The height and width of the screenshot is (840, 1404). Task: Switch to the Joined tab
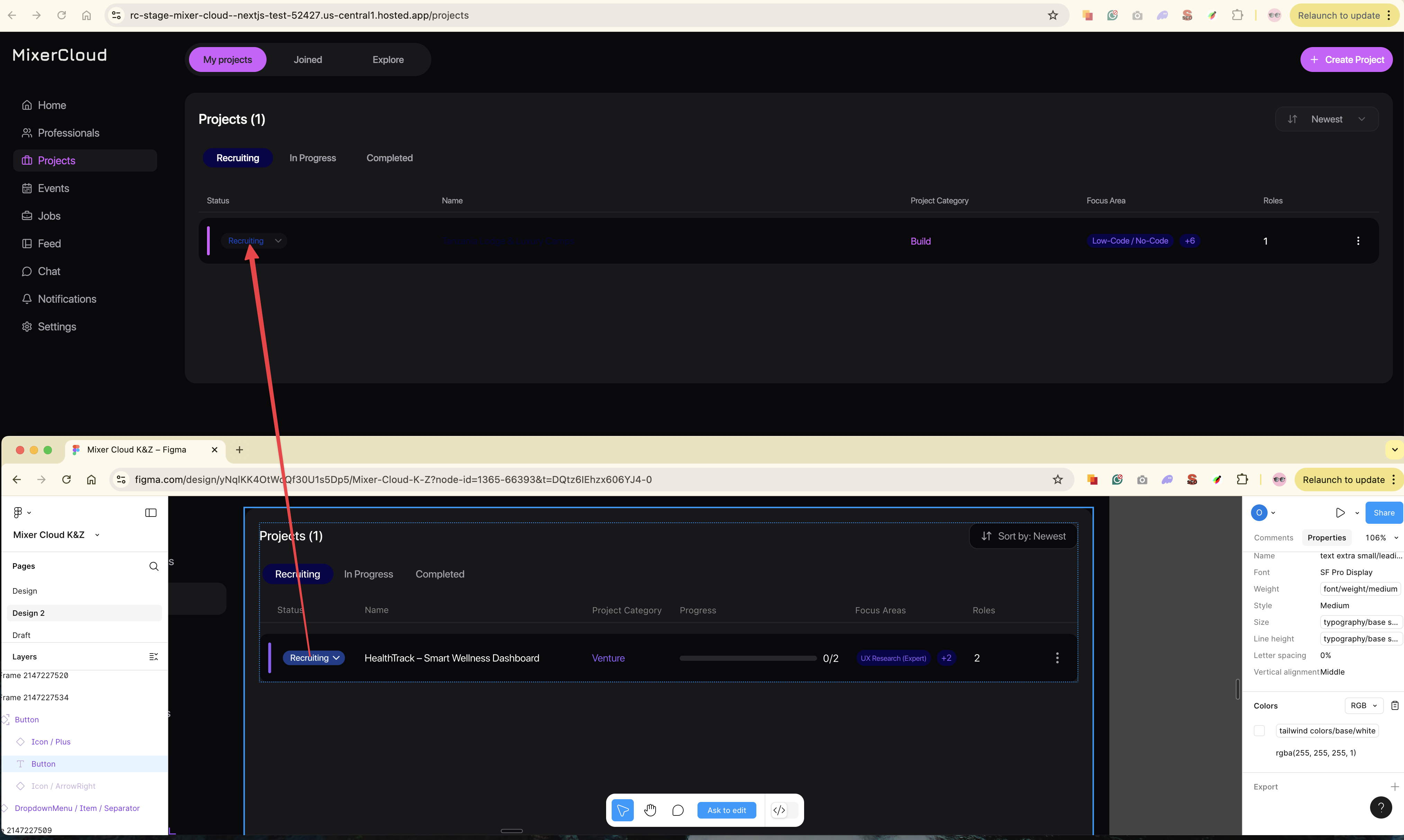pos(307,60)
